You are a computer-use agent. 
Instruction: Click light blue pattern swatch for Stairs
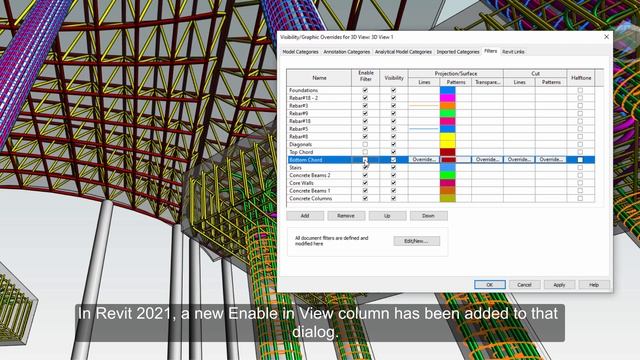coord(447,167)
